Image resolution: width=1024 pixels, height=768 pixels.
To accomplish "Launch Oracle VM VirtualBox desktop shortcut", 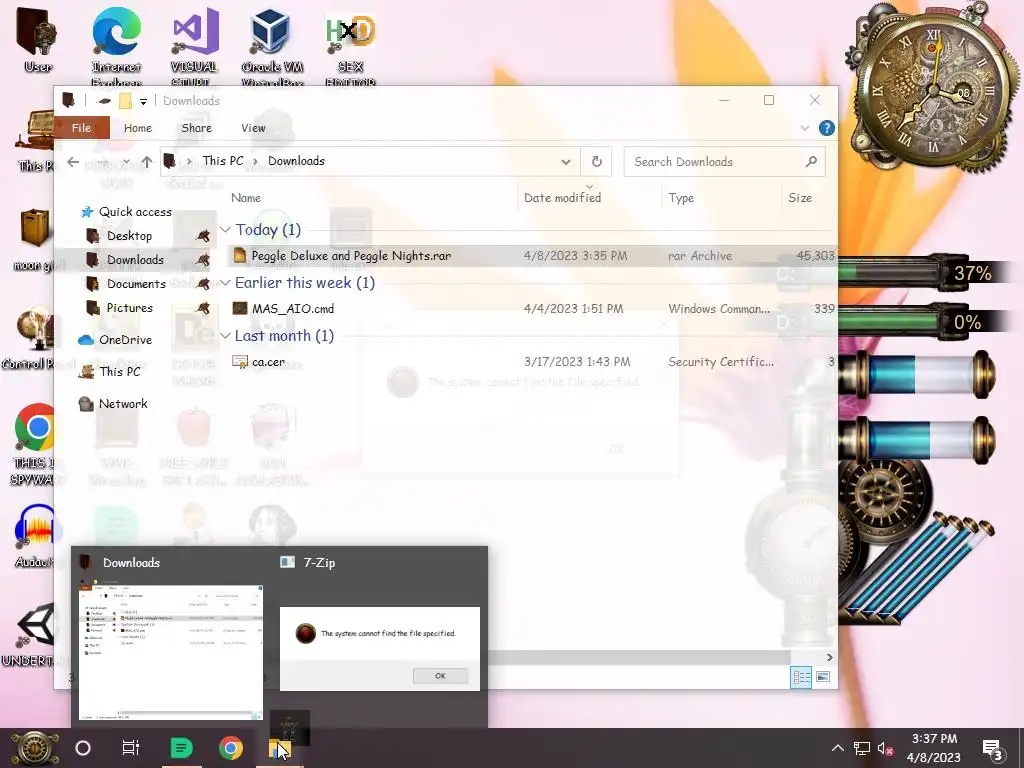I will pyautogui.click(x=272, y=44).
